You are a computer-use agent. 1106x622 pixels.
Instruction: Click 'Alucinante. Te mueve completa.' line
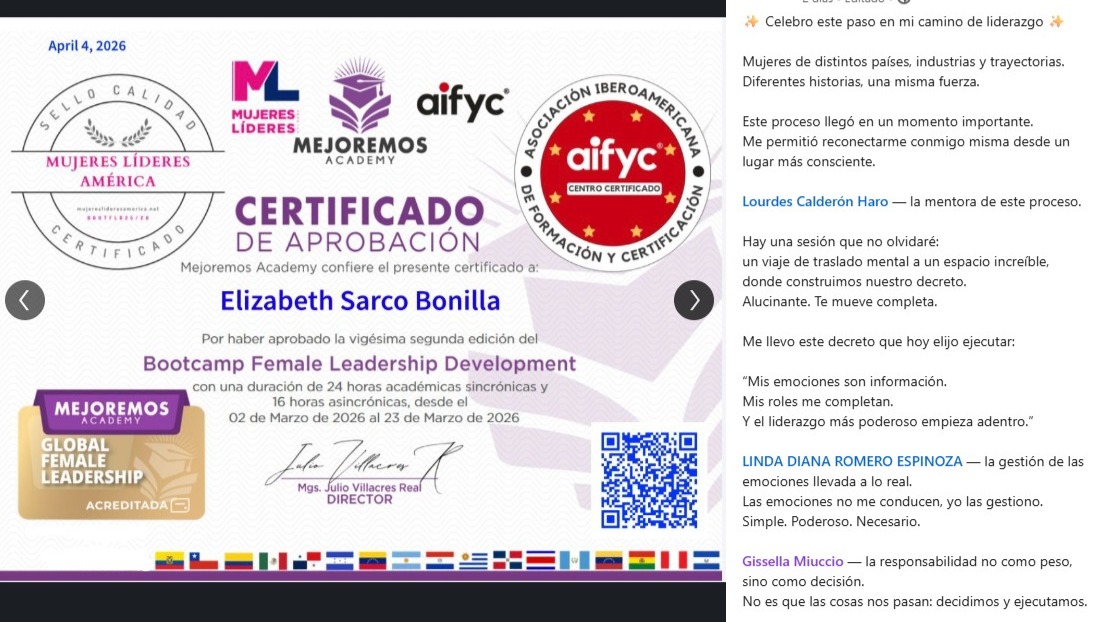(x=839, y=302)
